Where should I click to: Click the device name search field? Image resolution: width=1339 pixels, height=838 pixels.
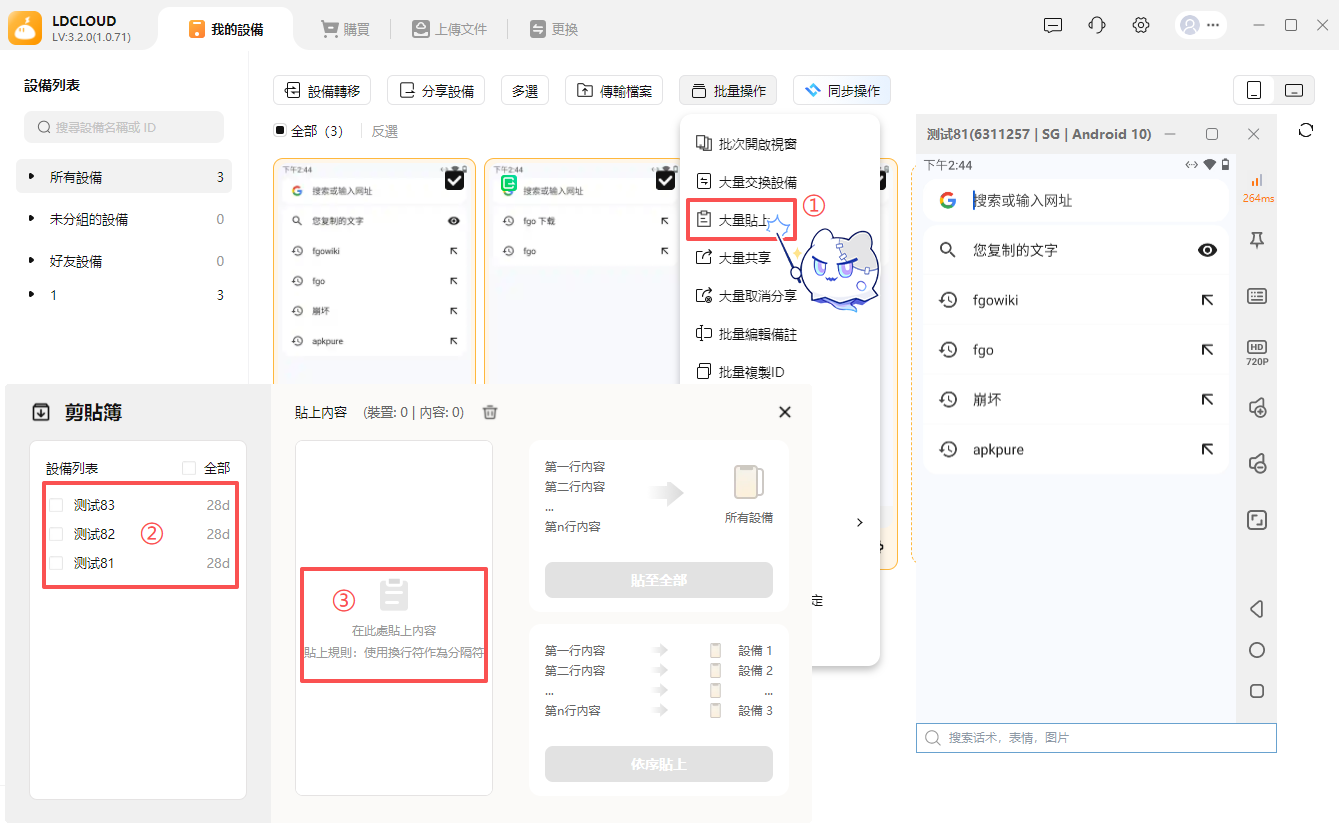pos(124,127)
